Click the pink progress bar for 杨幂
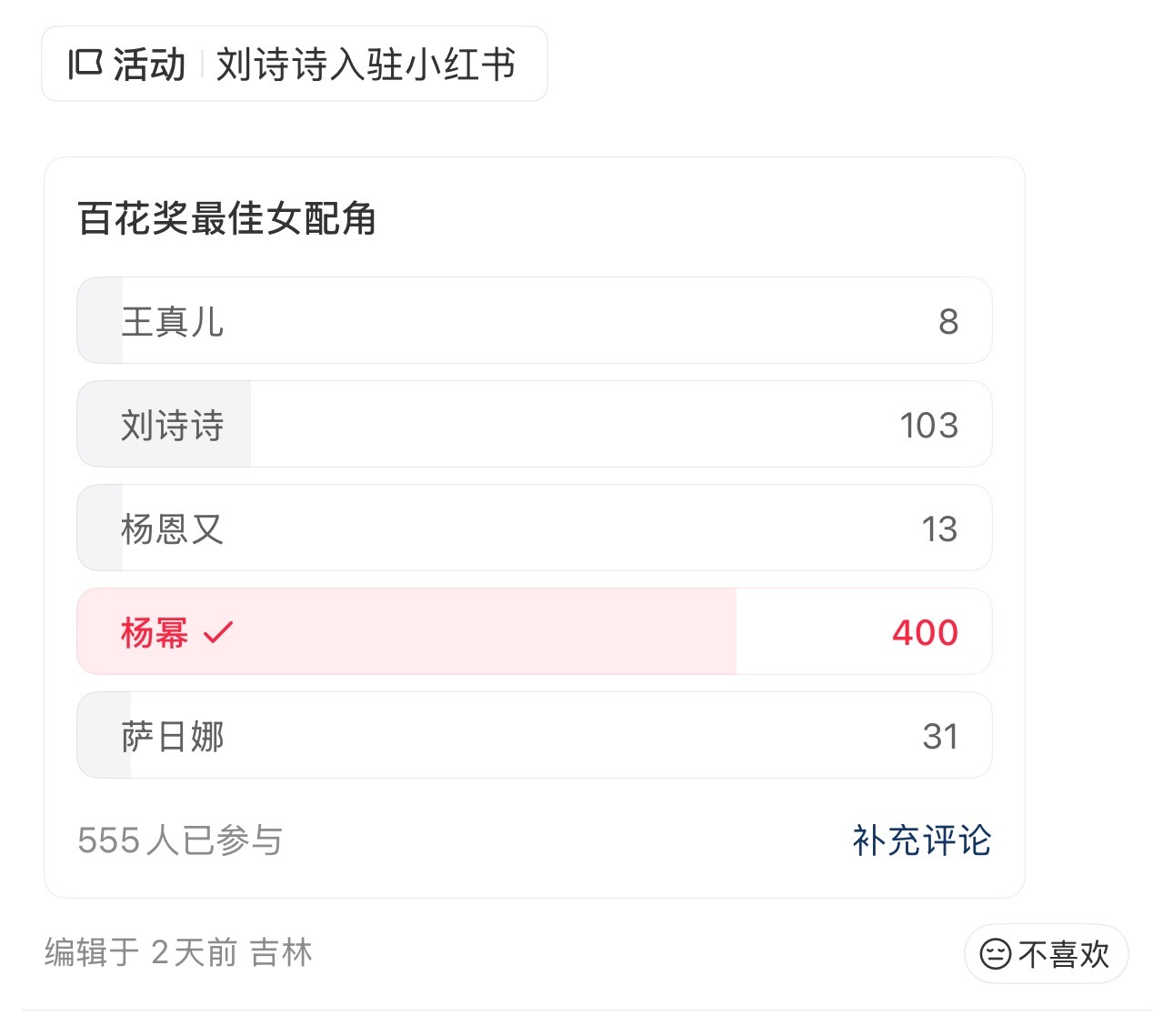 pos(406,631)
